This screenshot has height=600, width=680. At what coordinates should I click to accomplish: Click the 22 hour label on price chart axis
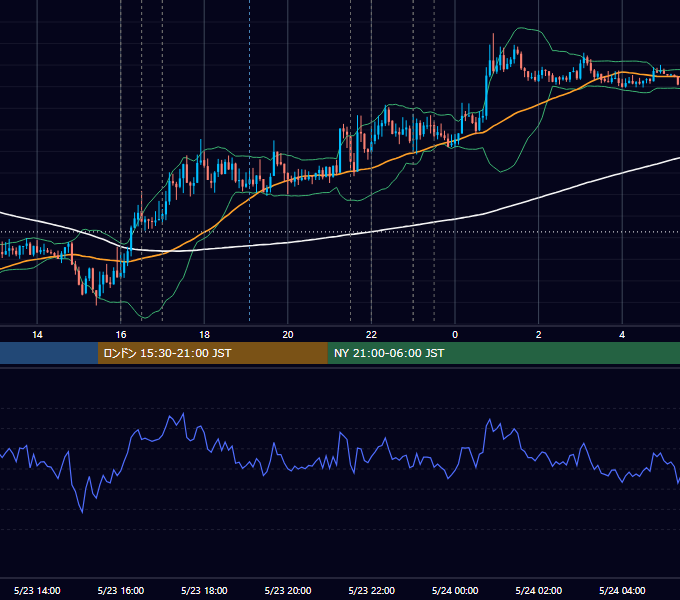371,335
